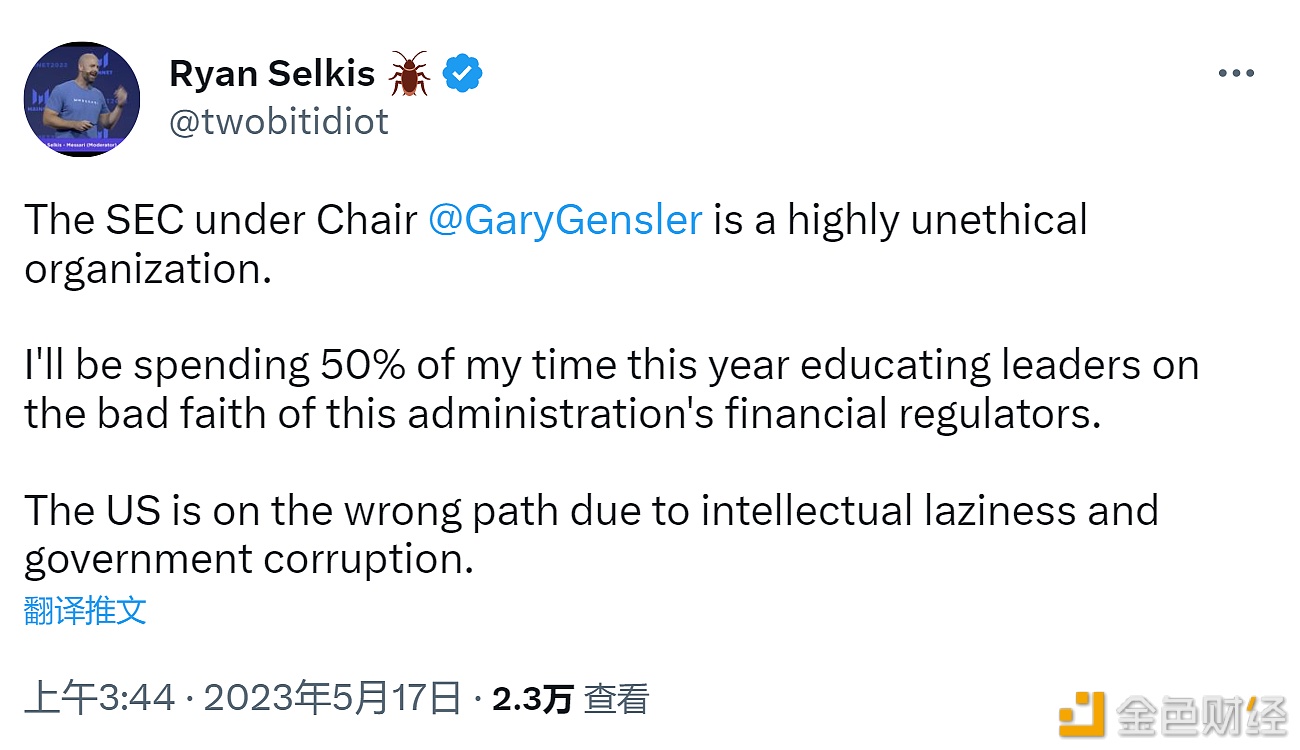
Task: Click the cockroach emoji beside the name
Action: [408, 73]
